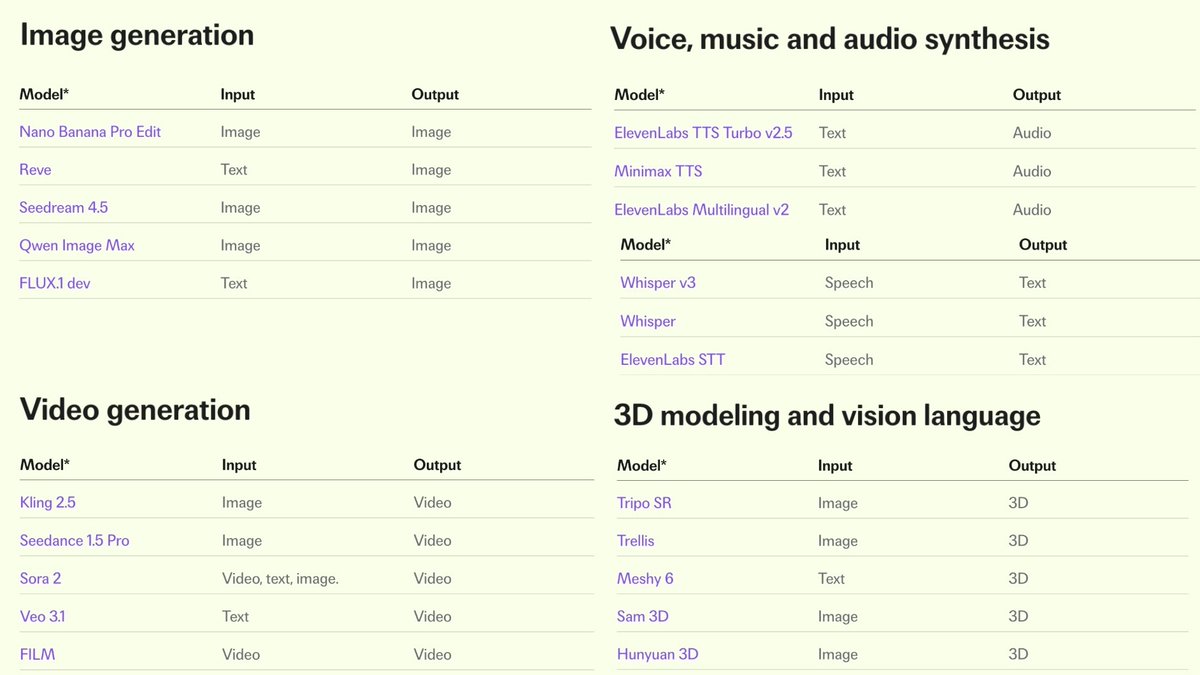Click the 3D output for Hunyuan 3D

coord(1018,655)
